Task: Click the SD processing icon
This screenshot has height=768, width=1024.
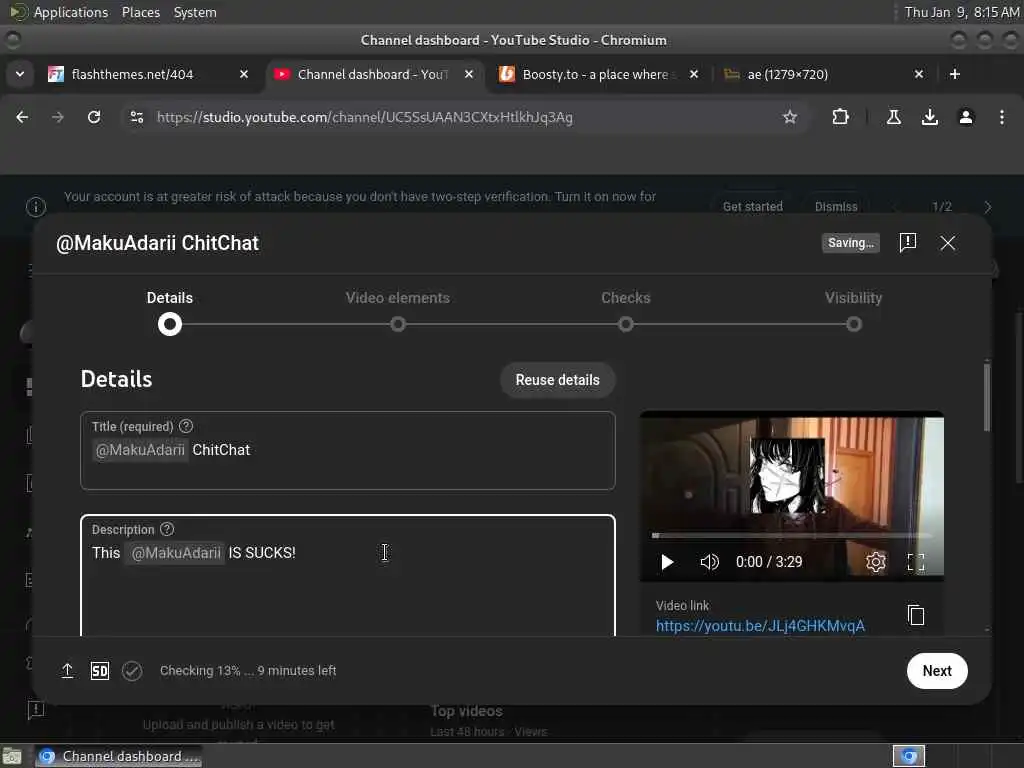Action: point(100,671)
